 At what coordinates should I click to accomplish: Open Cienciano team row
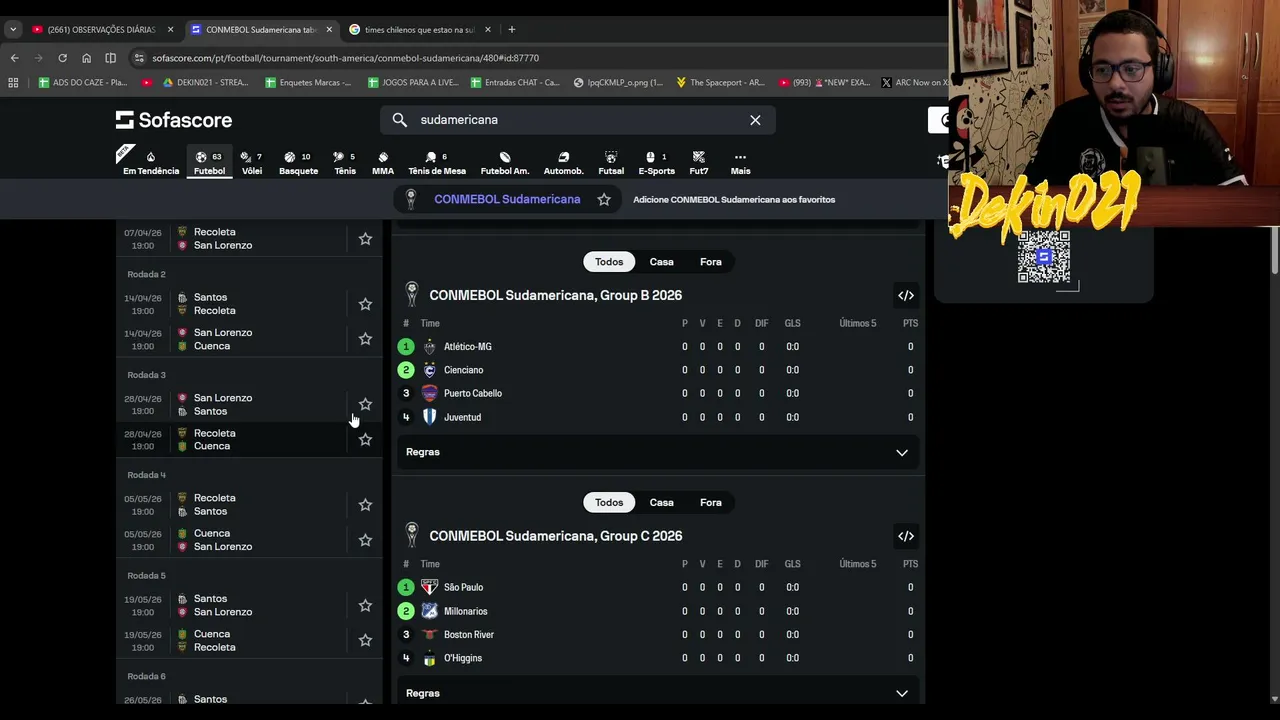tap(658, 370)
